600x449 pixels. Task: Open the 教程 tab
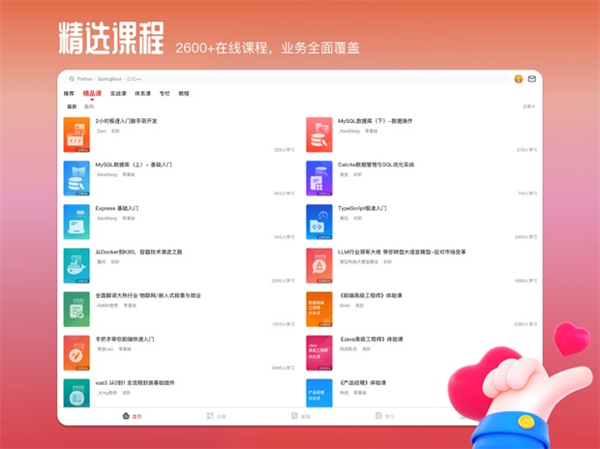184,93
